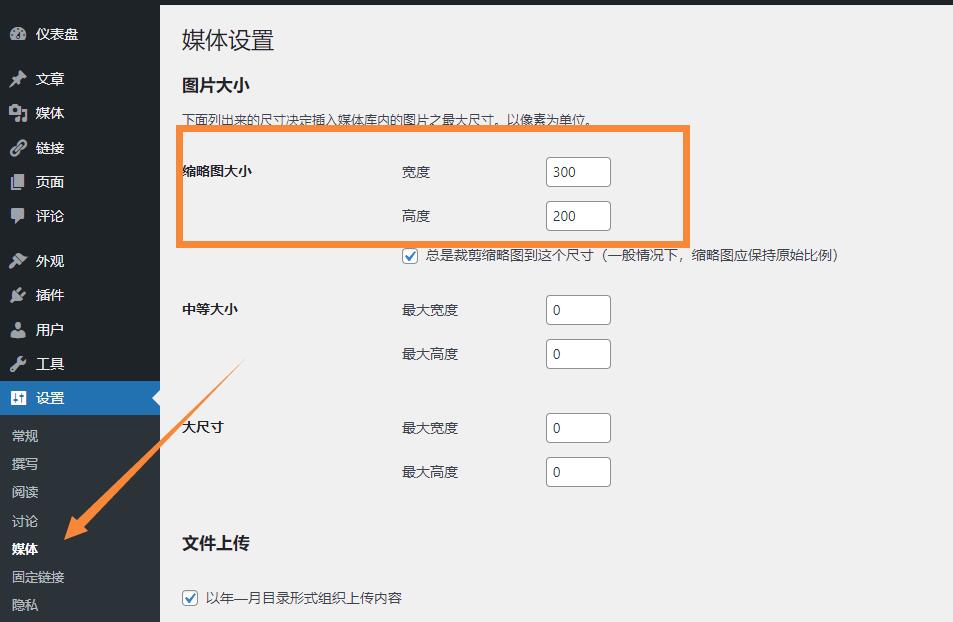Click the chain link icon for 链接
953x622 pixels.
click(18, 148)
